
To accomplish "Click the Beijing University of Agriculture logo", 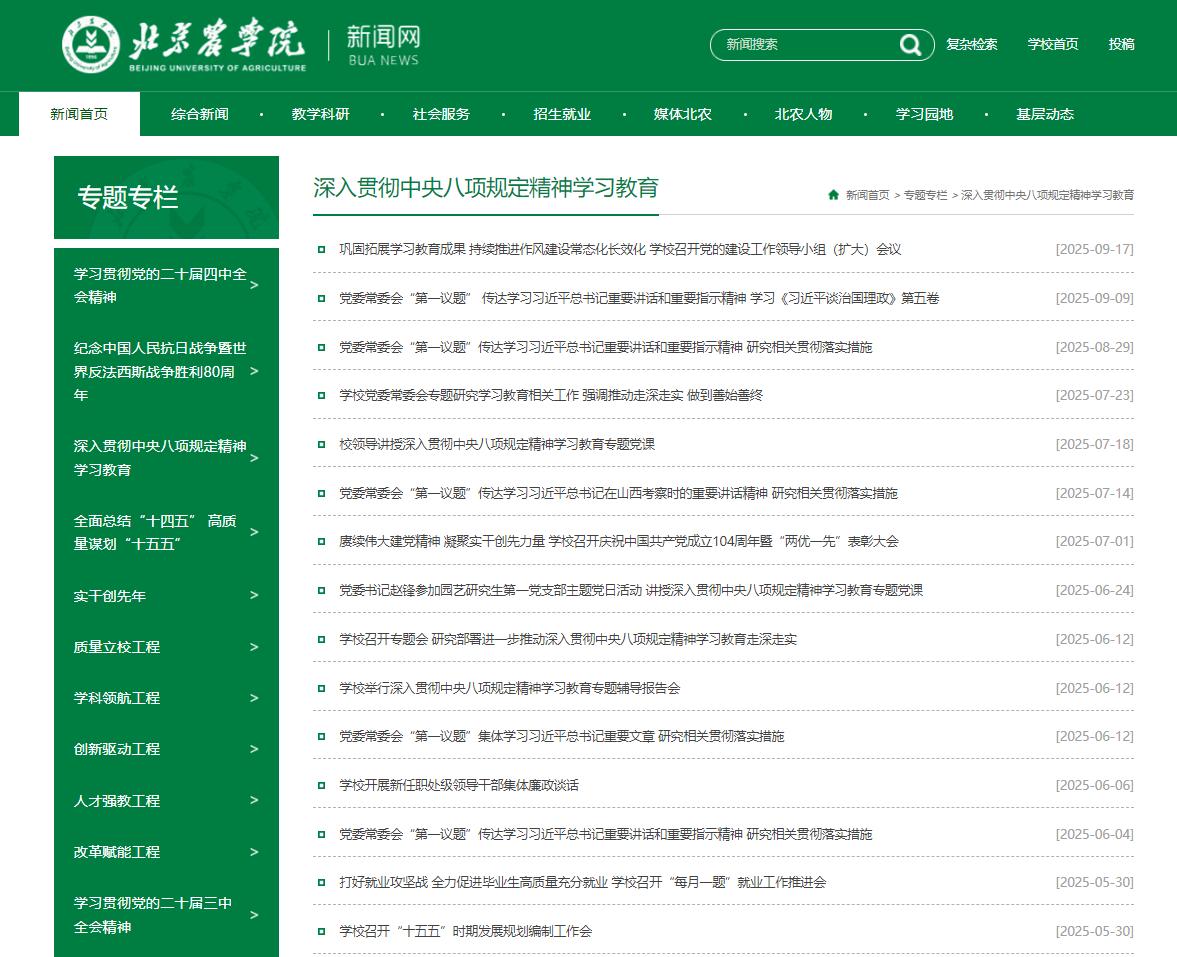I will click(183, 45).
